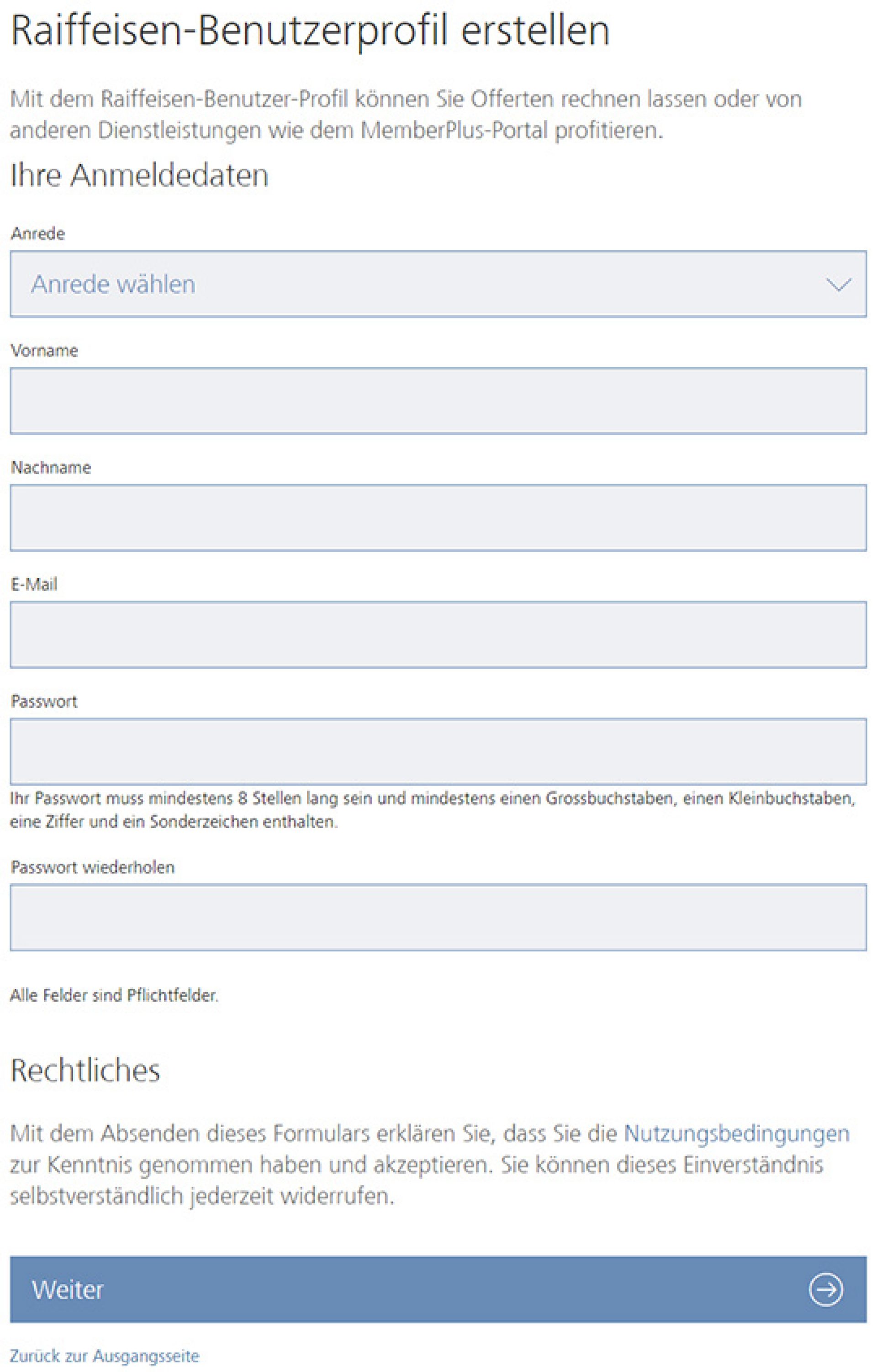Open the Nutzungsbedingungen link
This screenshot has height=1372, width=877.
coord(736,1133)
